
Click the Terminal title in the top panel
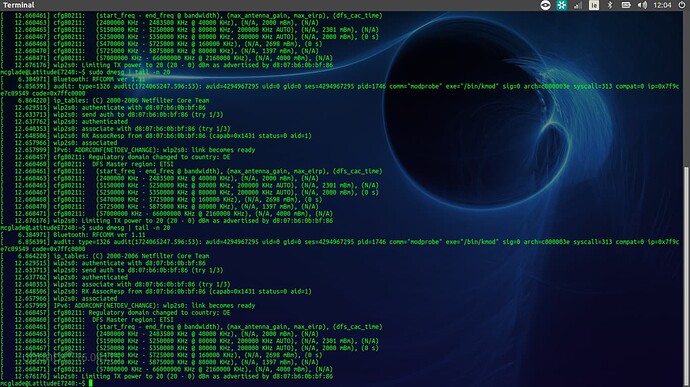pyautogui.click(x=18, y=5)
